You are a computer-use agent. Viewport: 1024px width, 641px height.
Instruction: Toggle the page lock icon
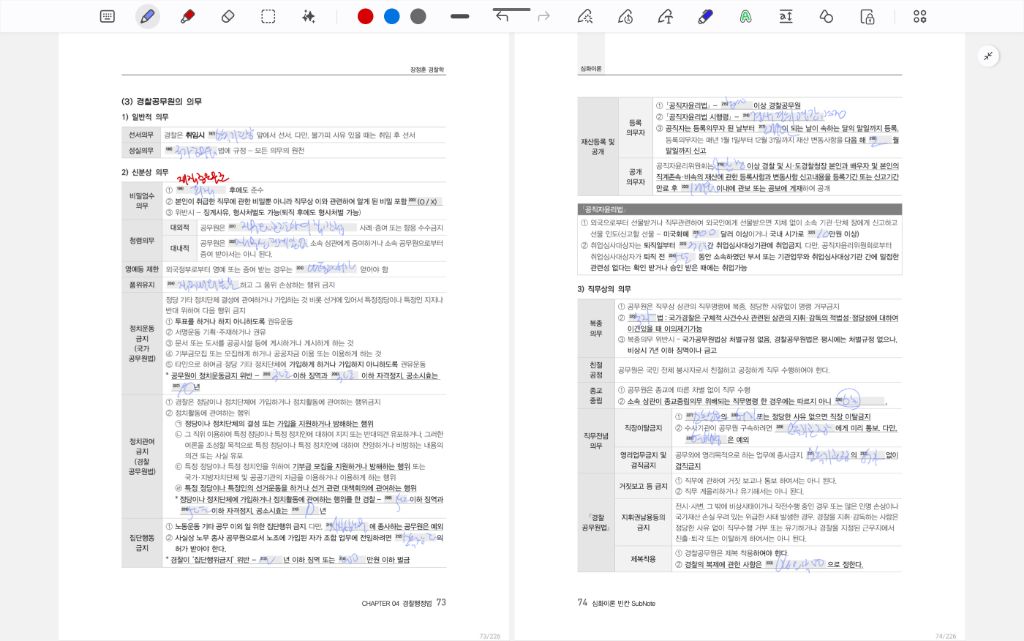867,16
